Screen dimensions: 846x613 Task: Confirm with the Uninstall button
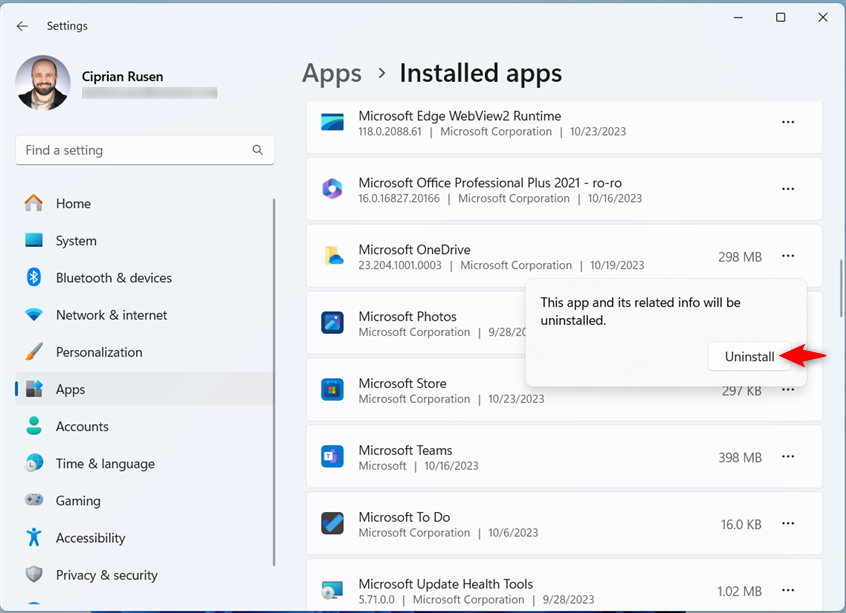point(749,357)
